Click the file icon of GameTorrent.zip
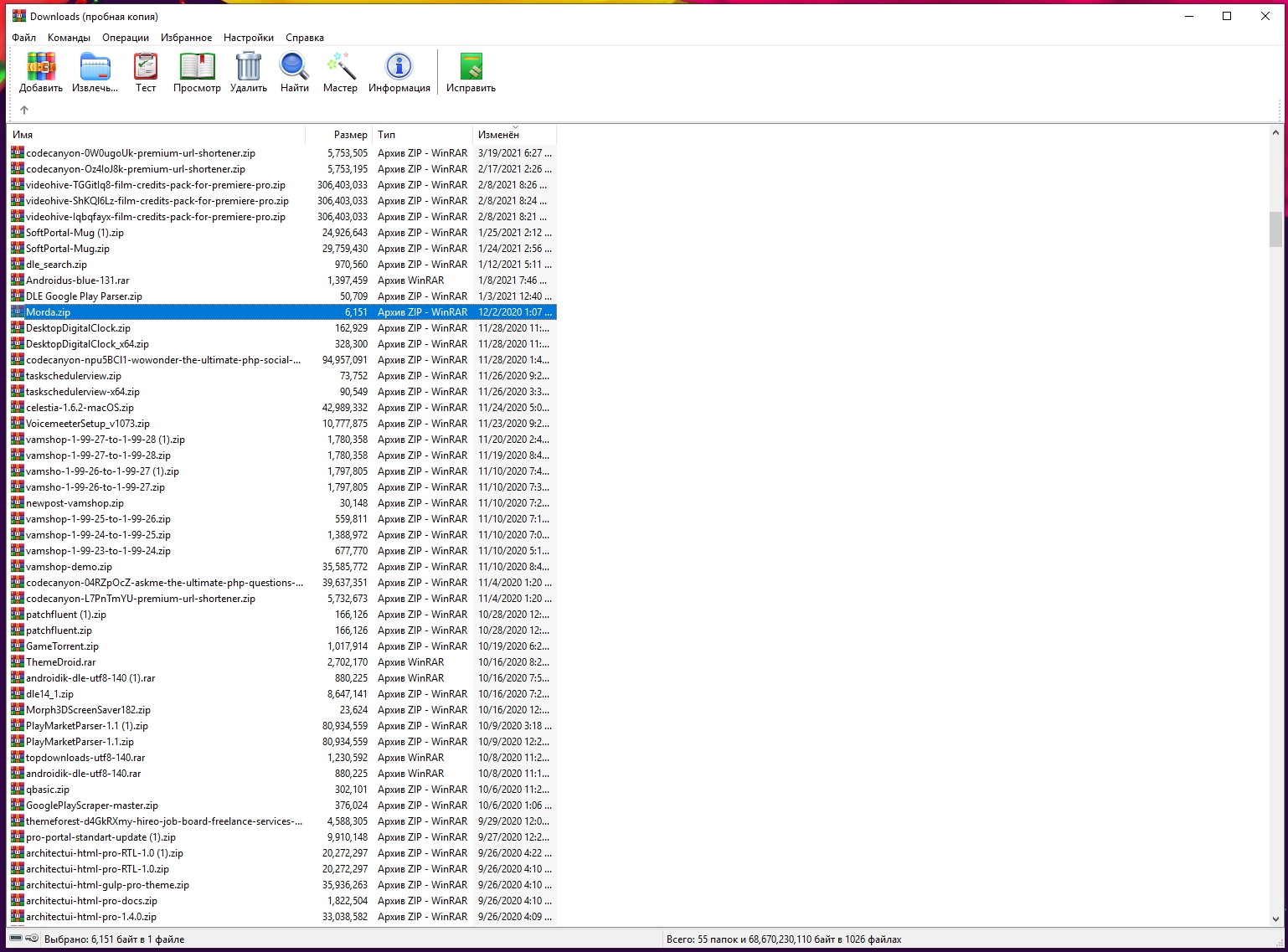Screen dimensions: 1288x952 coord(18,646)
